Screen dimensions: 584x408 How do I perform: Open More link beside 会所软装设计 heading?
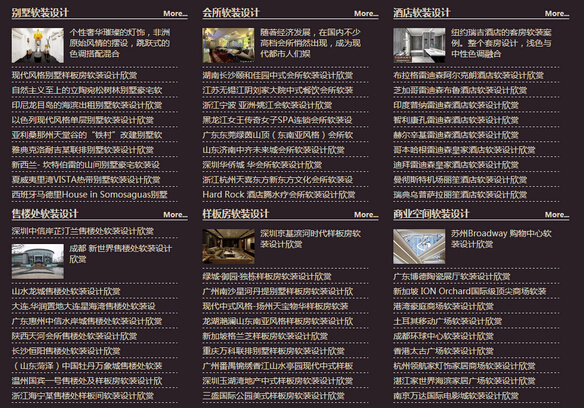point(366,13)
